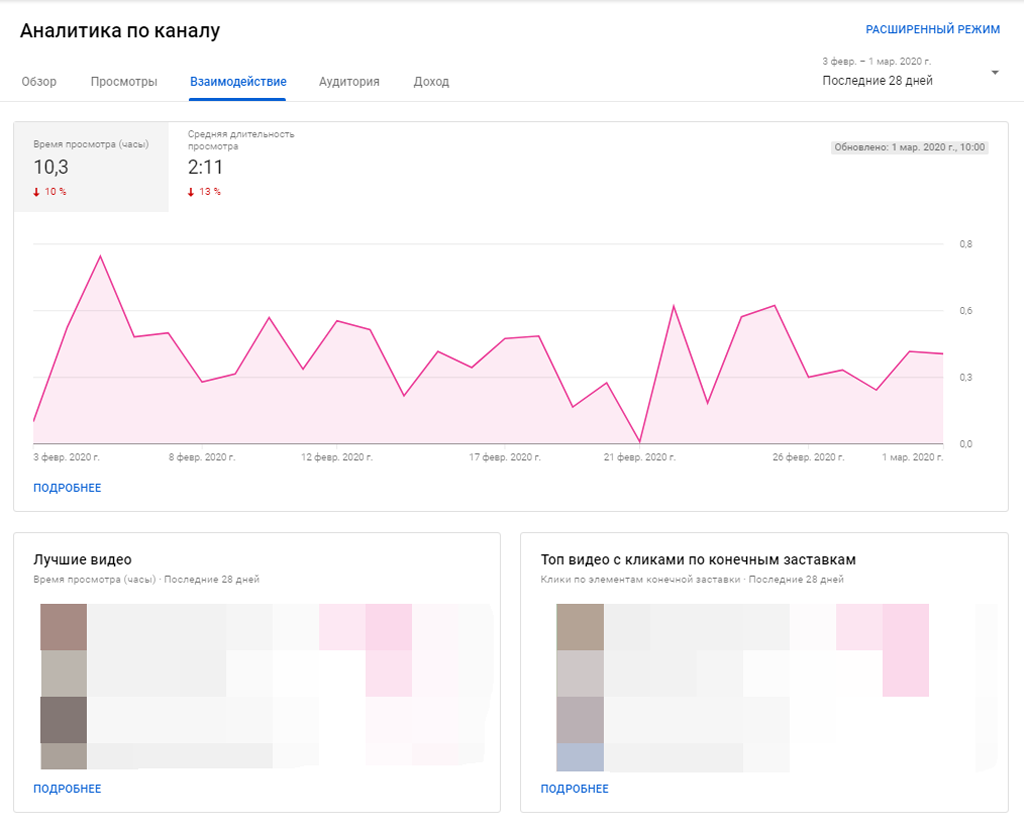Image resolution: width=1024 pixels, height=819 pixels.
Task: Click the chart's lowest point near 21 февр.
Action: [x=639, y=441]
